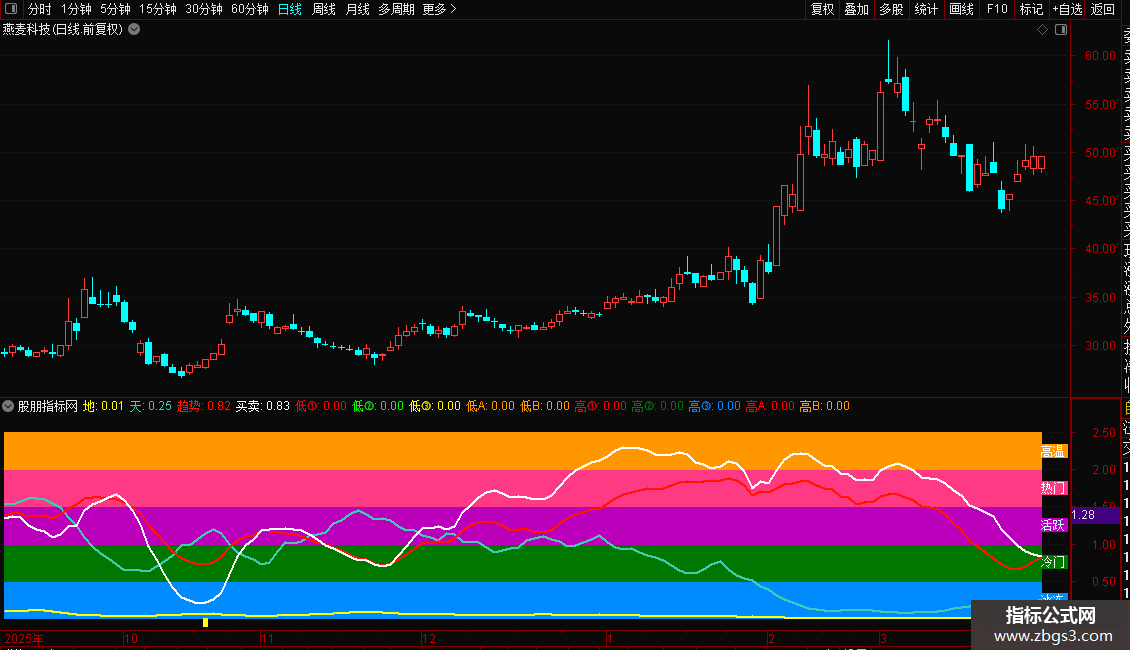Click the yellow signal marker below indicator
This screenshot has height=650, width=1130.
pos(205,622)
